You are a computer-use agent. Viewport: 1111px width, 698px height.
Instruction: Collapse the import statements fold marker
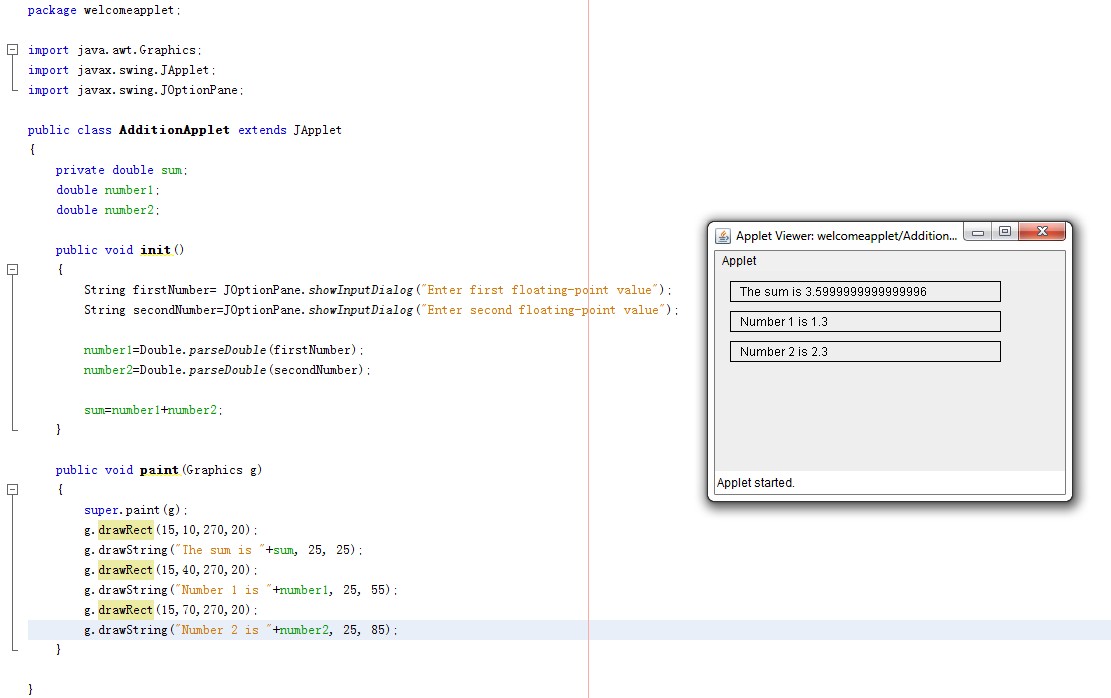pos(12,50)
